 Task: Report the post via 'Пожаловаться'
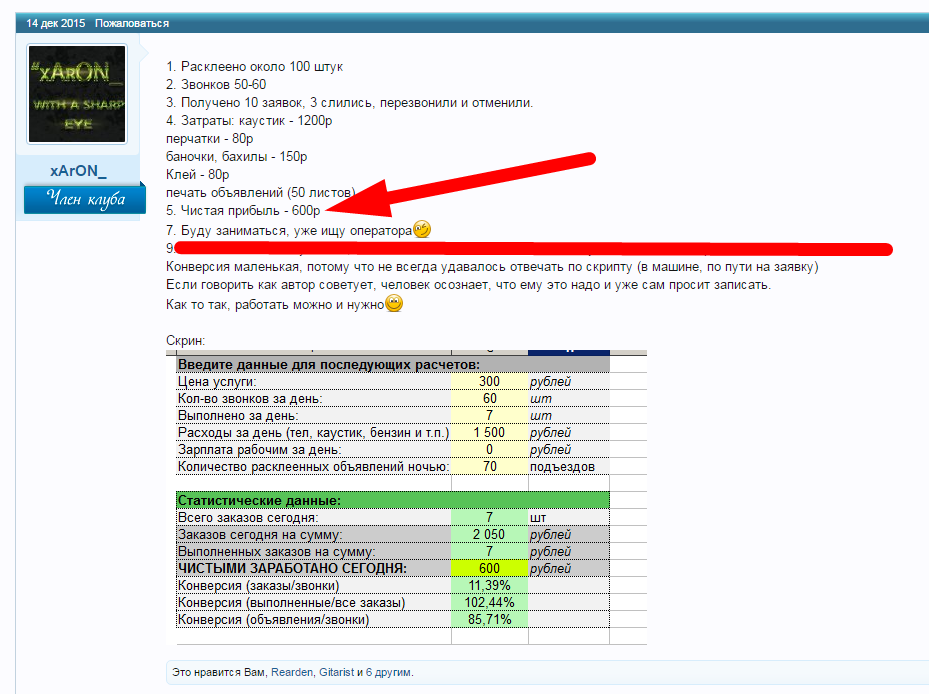click(x=132, y=23)
